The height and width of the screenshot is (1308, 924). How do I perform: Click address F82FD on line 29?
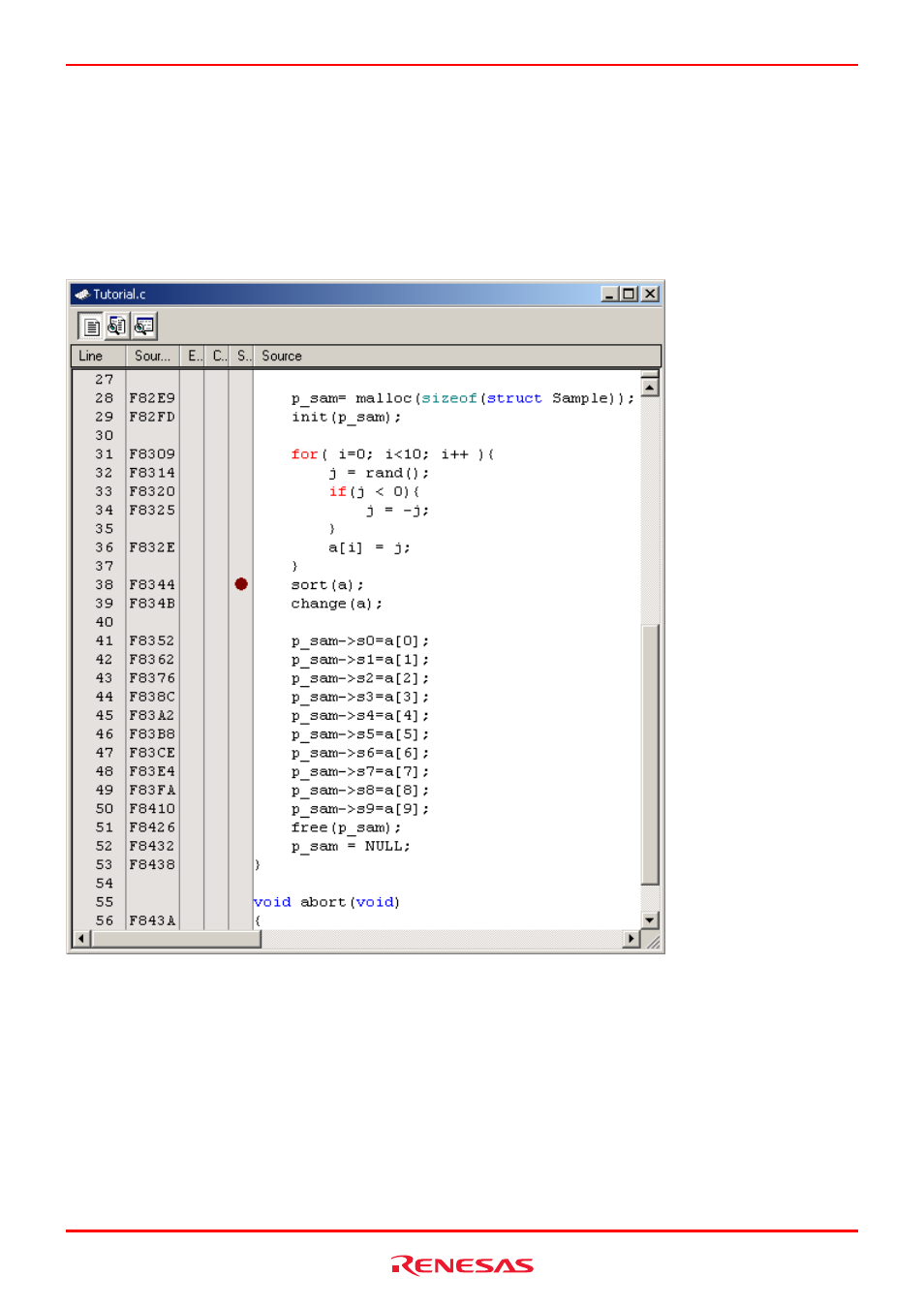(152, 417)
